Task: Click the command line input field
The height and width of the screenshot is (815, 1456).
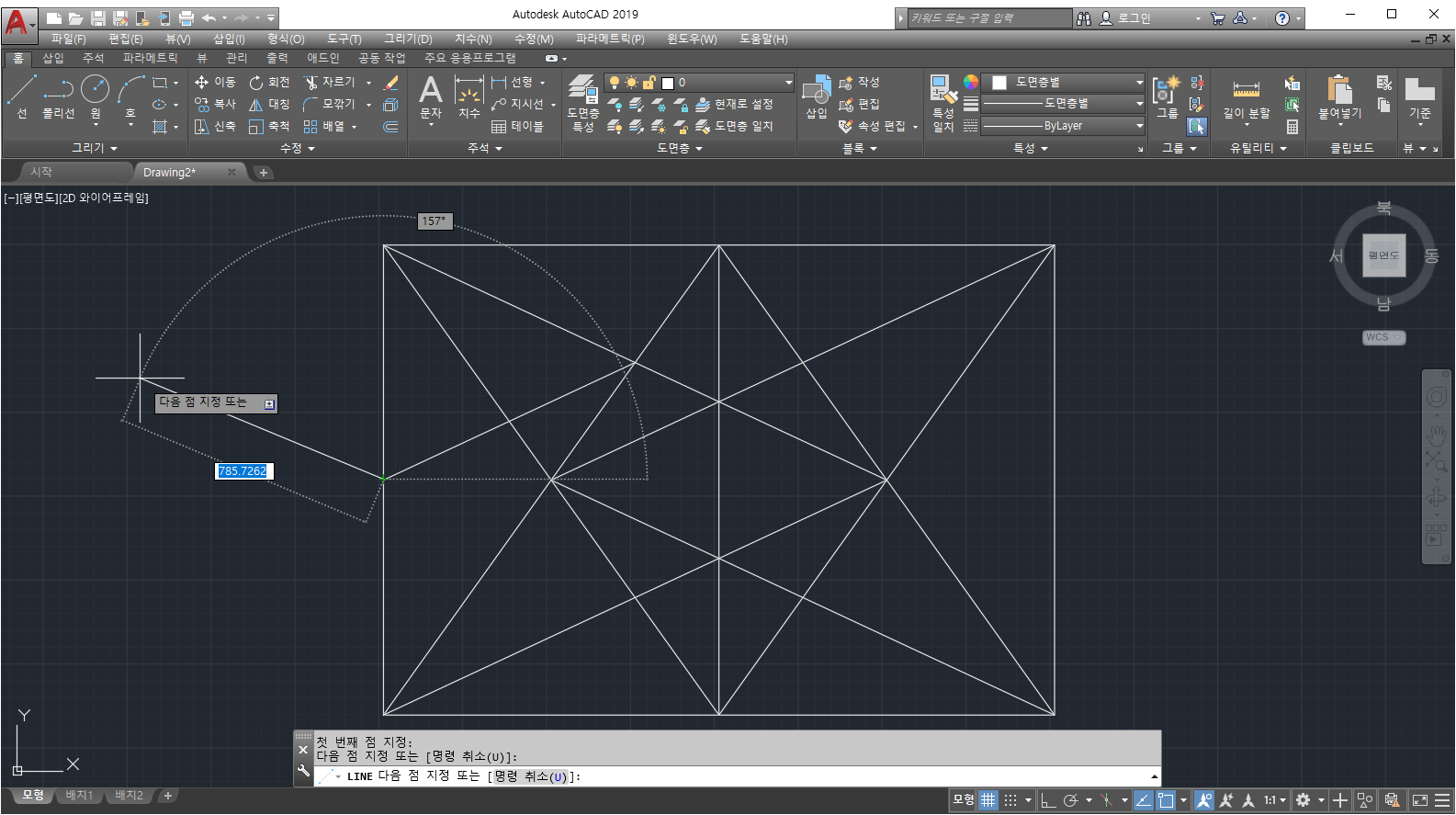Action: point(735,776)
